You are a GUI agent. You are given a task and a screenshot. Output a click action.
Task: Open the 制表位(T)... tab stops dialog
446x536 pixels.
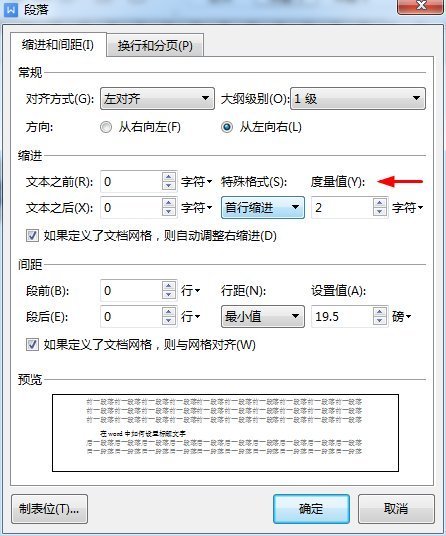tap(50, 509)
